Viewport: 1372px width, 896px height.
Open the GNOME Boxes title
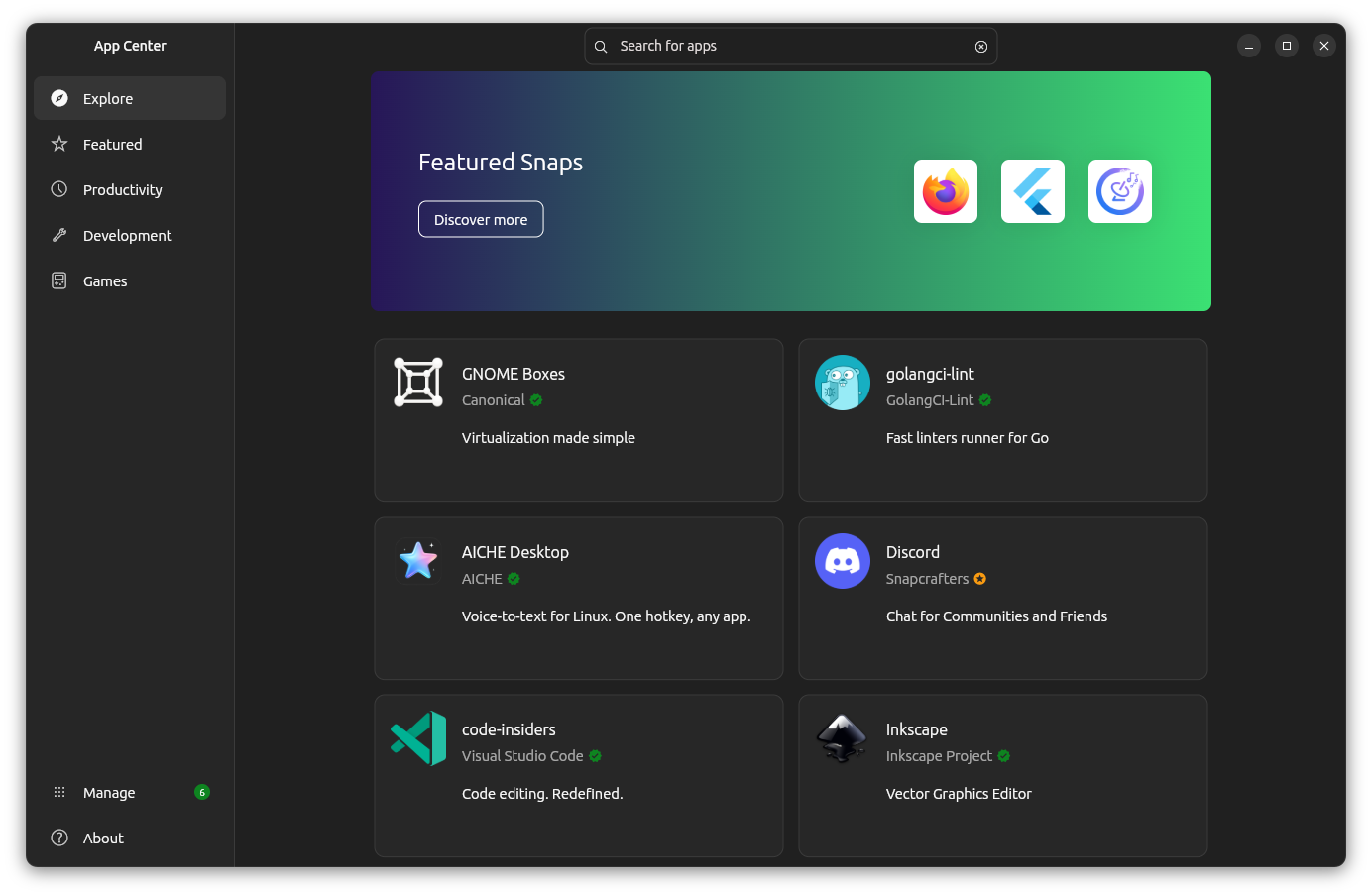[514, 374]
